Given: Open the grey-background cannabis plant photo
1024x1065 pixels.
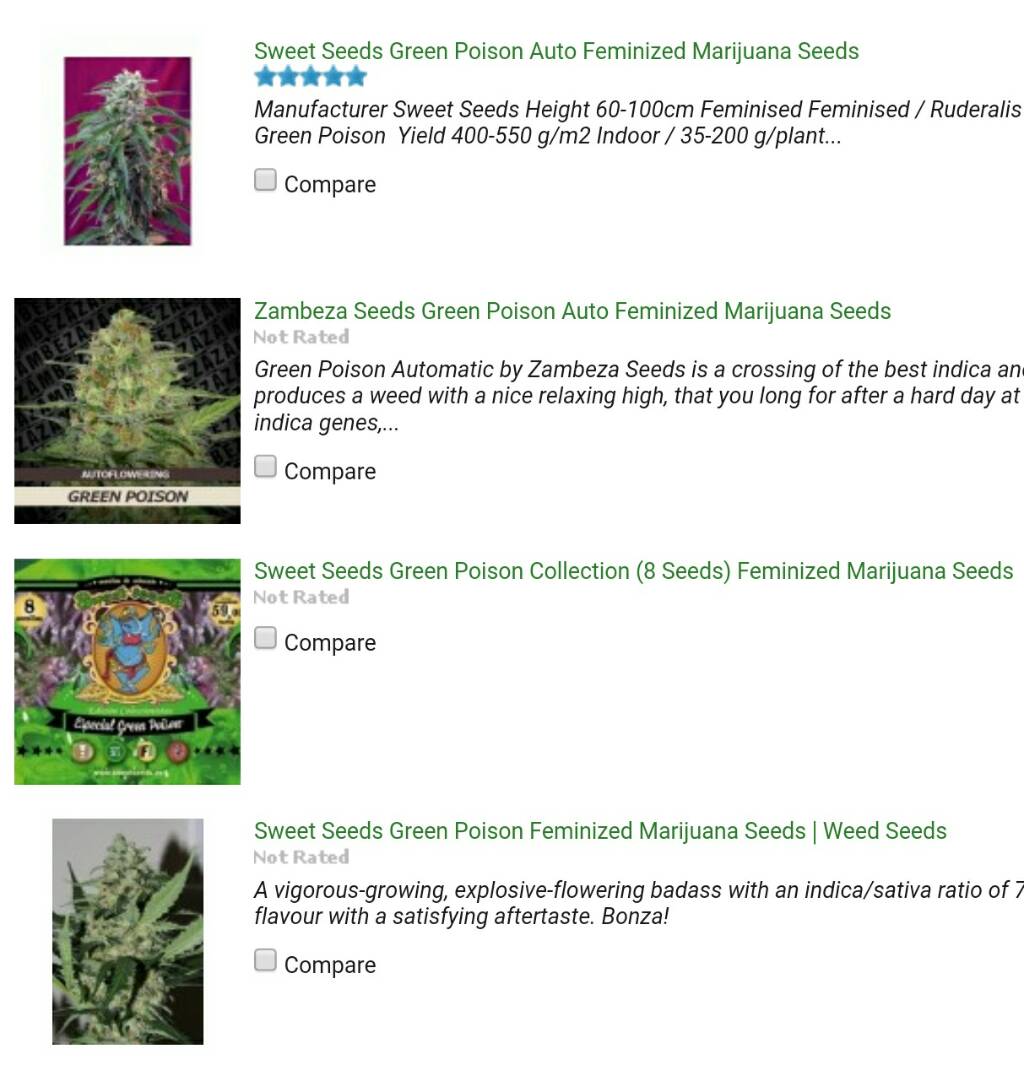Looking at the screenshot, I should tap(128, 931).
